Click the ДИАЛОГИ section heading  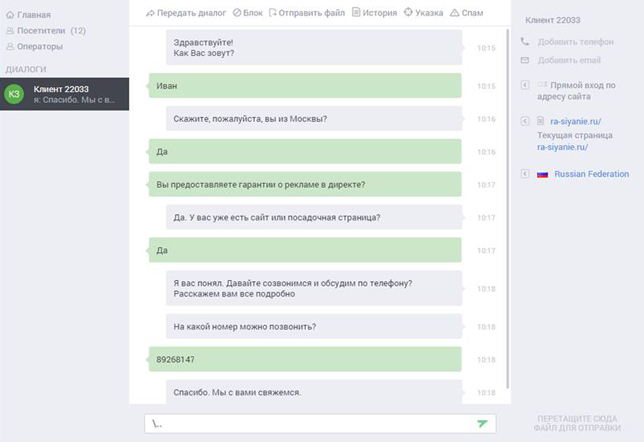pos(26,69)
